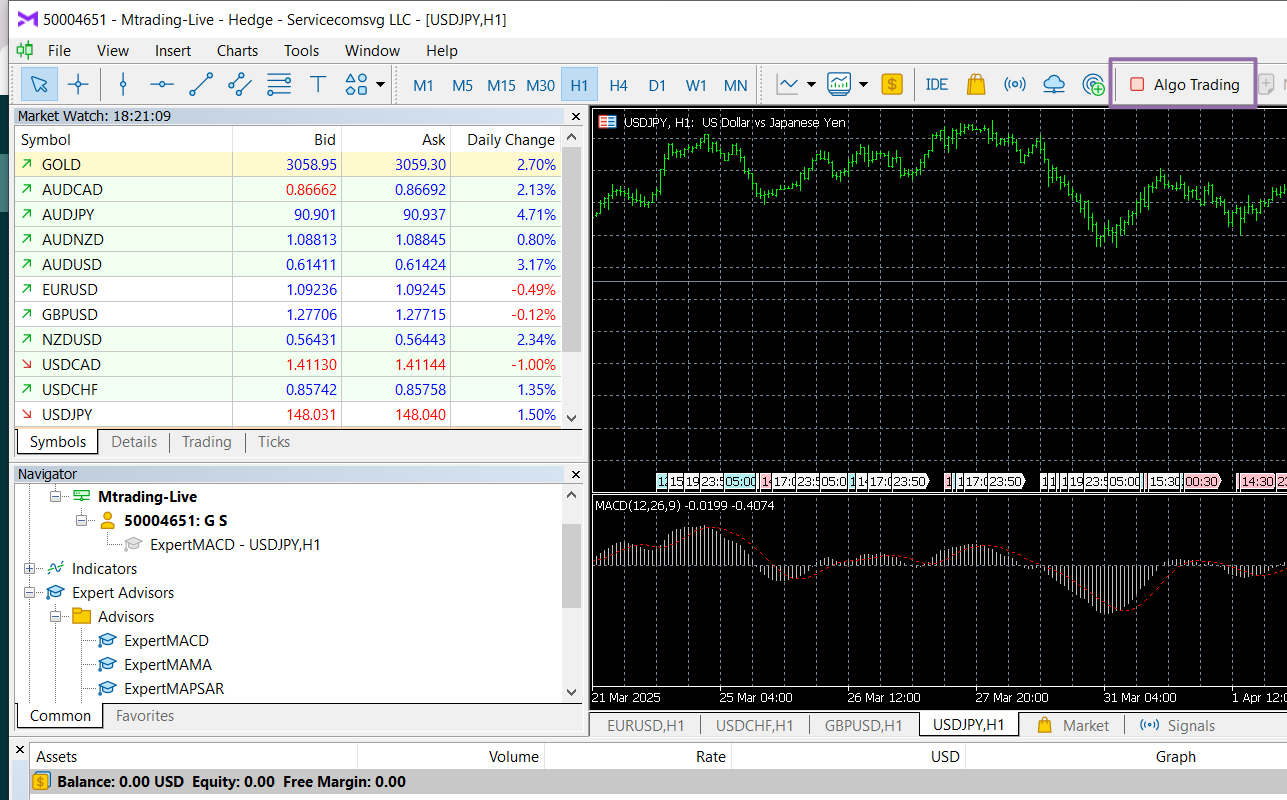Open the Help menu
This screenshot has width=1287, height=800.
(x=441, y=50)
